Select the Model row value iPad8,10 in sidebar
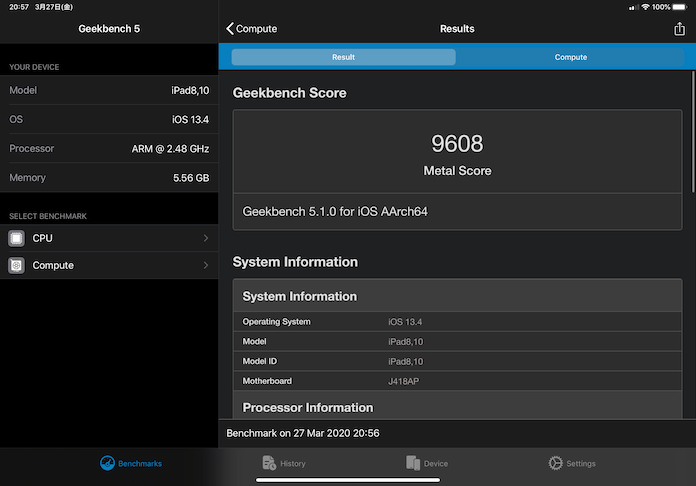The width and height of the screenshot is (696, 486). pyautogui.click(x=190, y=91)
